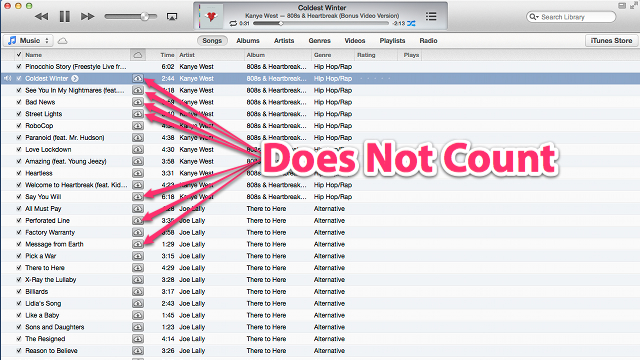The height and width of the screenshot is (360, 640).
Task: Skip back with the rewind button
Action: (x=41, y=17)
